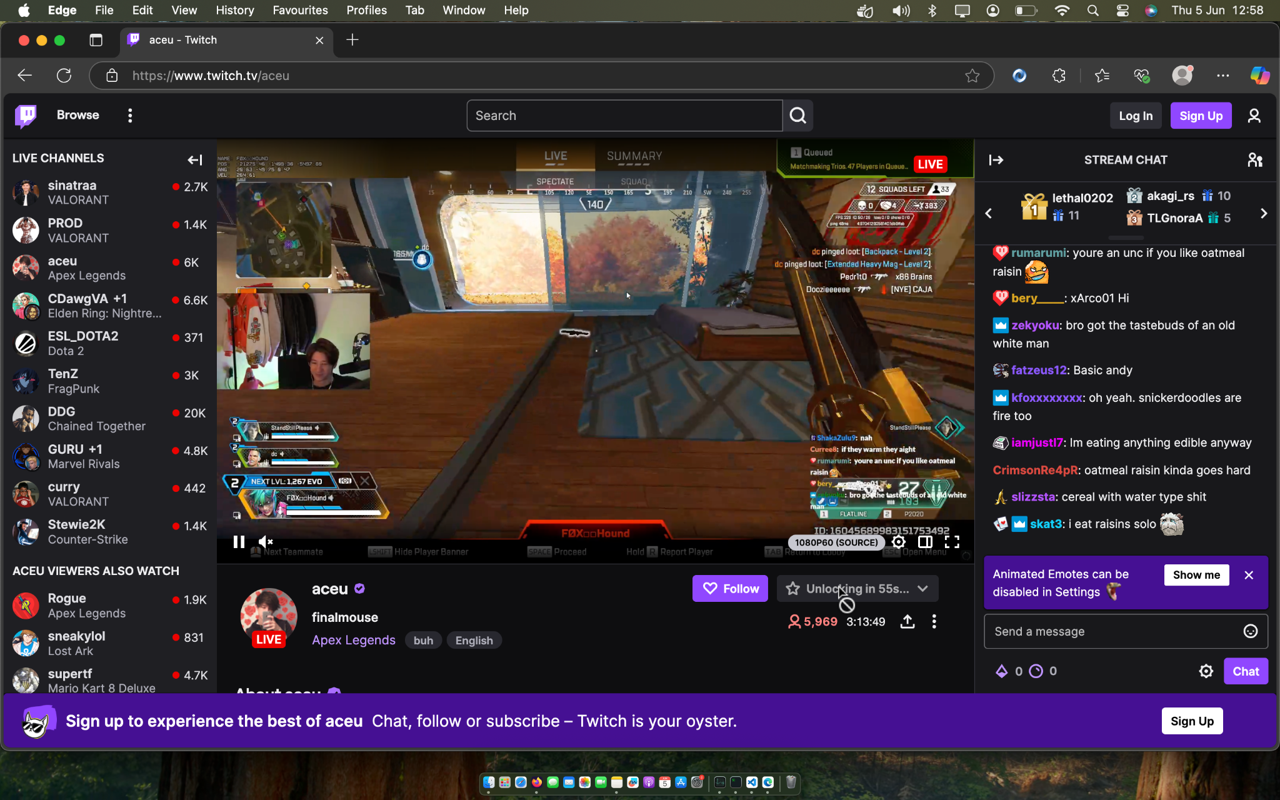This screenshot has width=1280, height=800.
Task: Open the Twitch more options dots menu
Action: 130,116
